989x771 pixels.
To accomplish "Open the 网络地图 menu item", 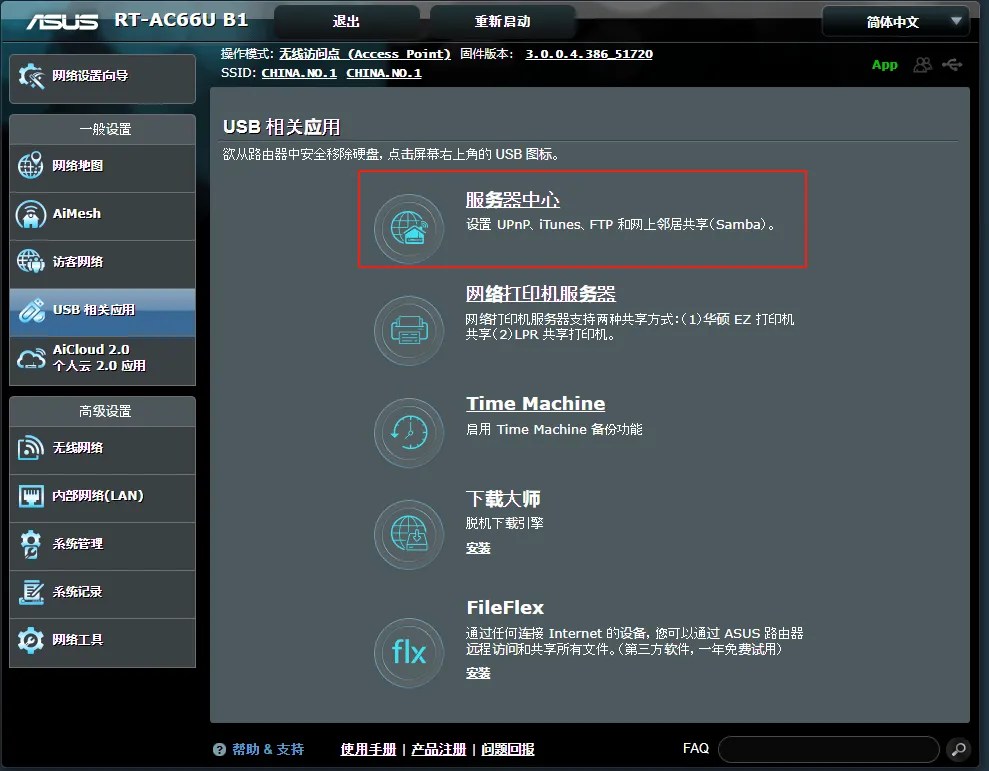I will 102,168.
